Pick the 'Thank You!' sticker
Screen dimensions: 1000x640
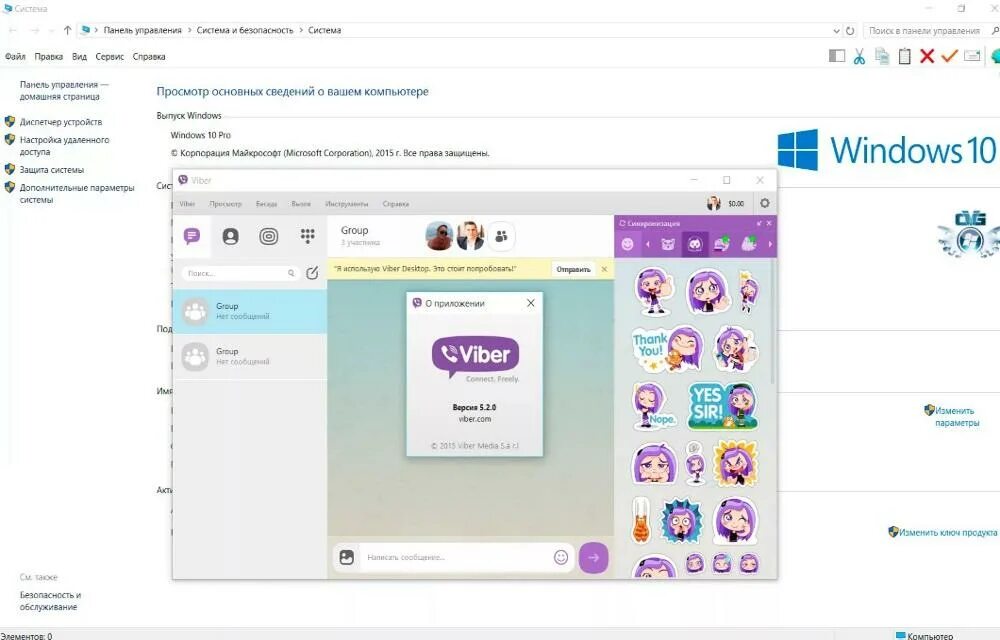[668, 349]
